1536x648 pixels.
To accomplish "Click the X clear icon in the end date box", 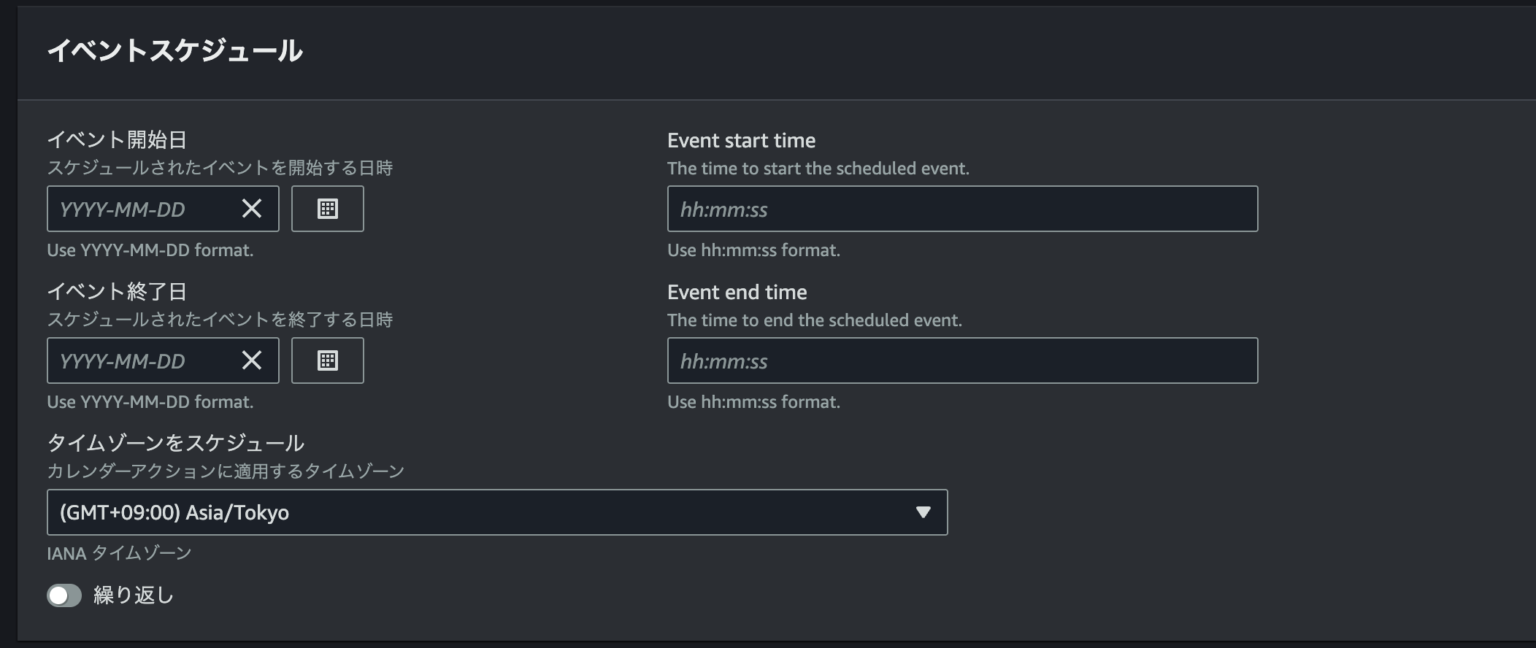I will pyautogui.click(x=252, y=360).
